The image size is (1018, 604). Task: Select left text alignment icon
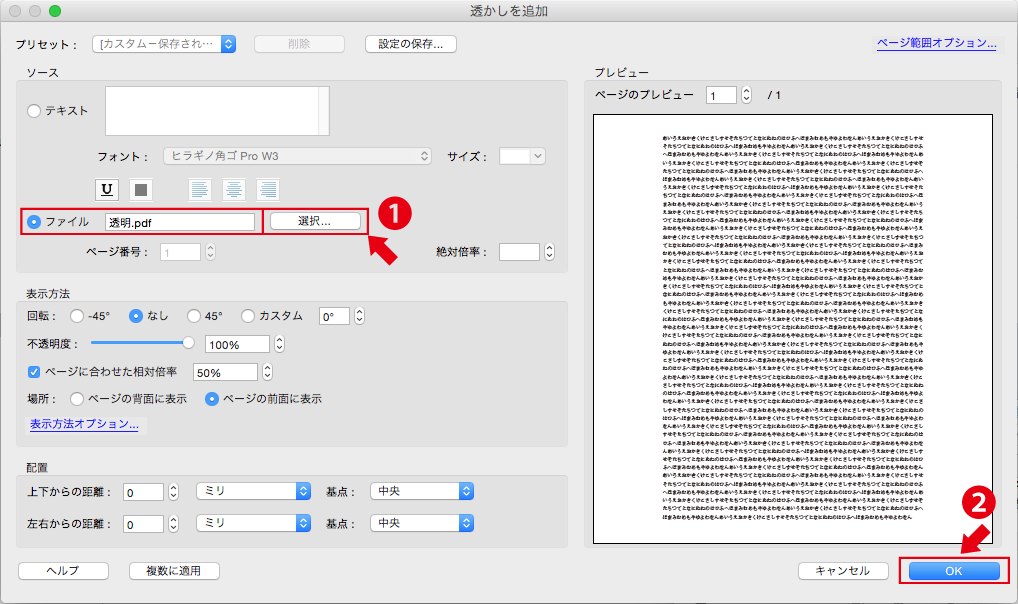click(200, 188)
